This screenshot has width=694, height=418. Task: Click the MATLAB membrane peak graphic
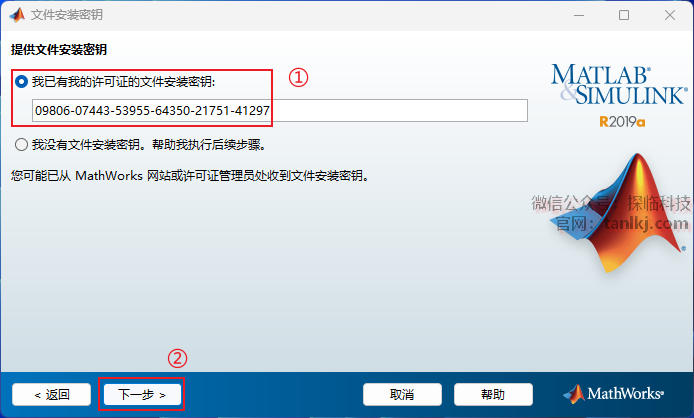(620, 213)
